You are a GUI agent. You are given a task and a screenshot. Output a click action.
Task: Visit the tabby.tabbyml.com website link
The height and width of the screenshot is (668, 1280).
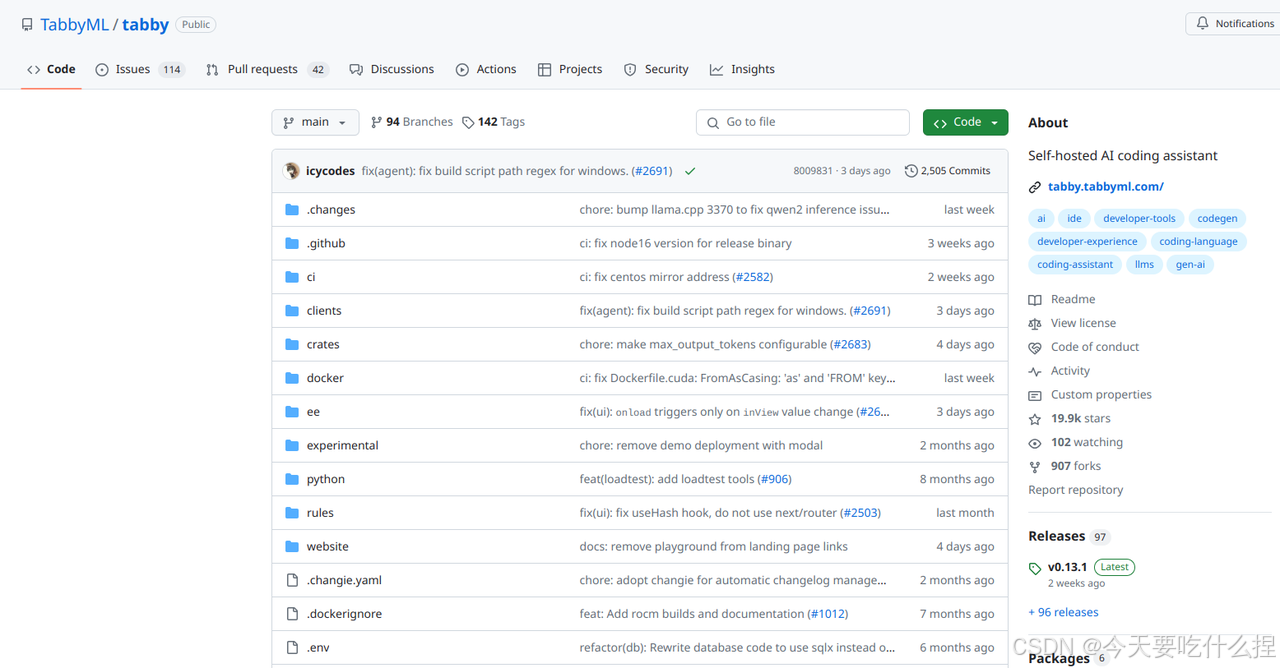[1105, 187]
